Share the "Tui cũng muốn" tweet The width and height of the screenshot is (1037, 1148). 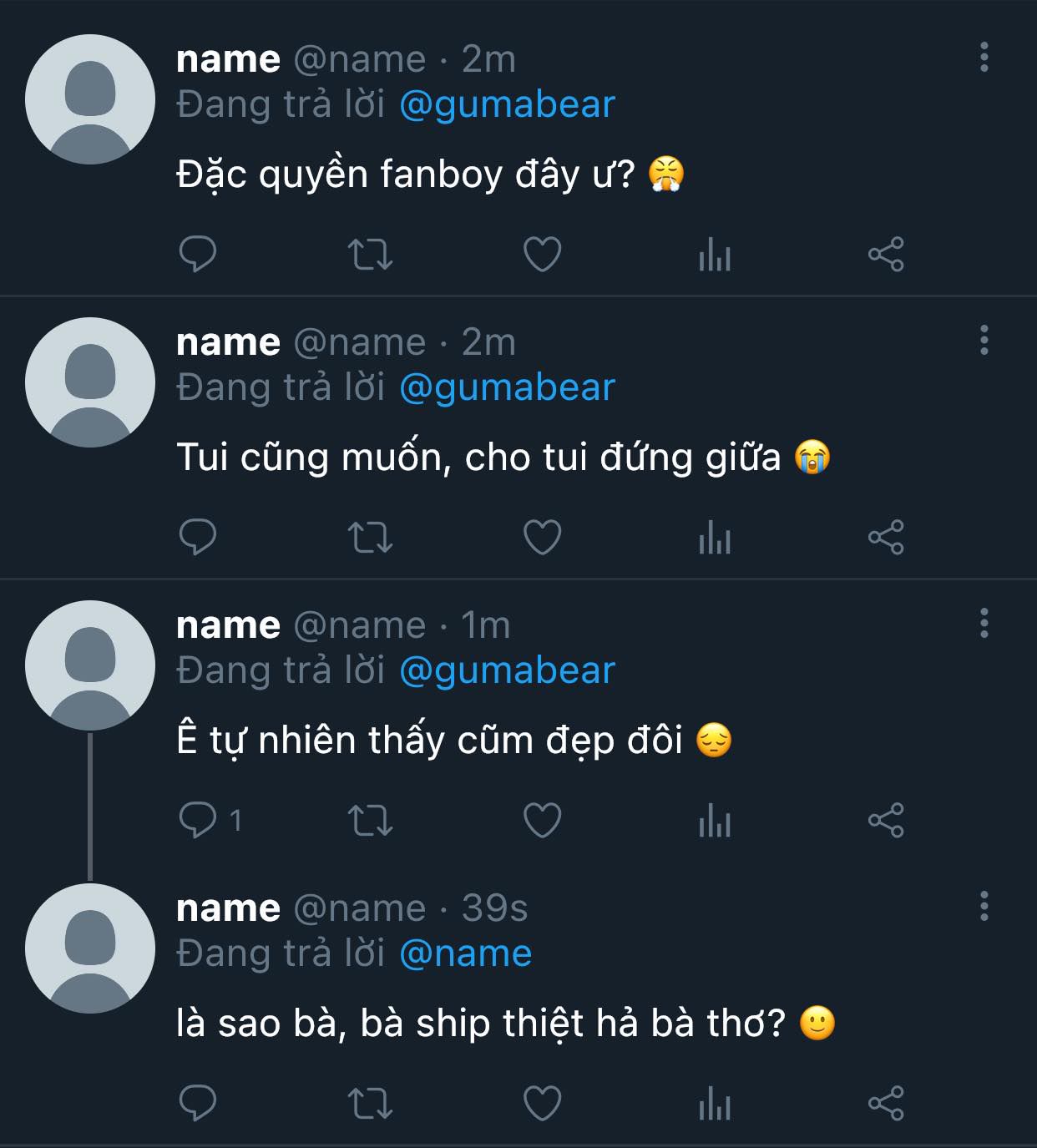click(886, 537)
